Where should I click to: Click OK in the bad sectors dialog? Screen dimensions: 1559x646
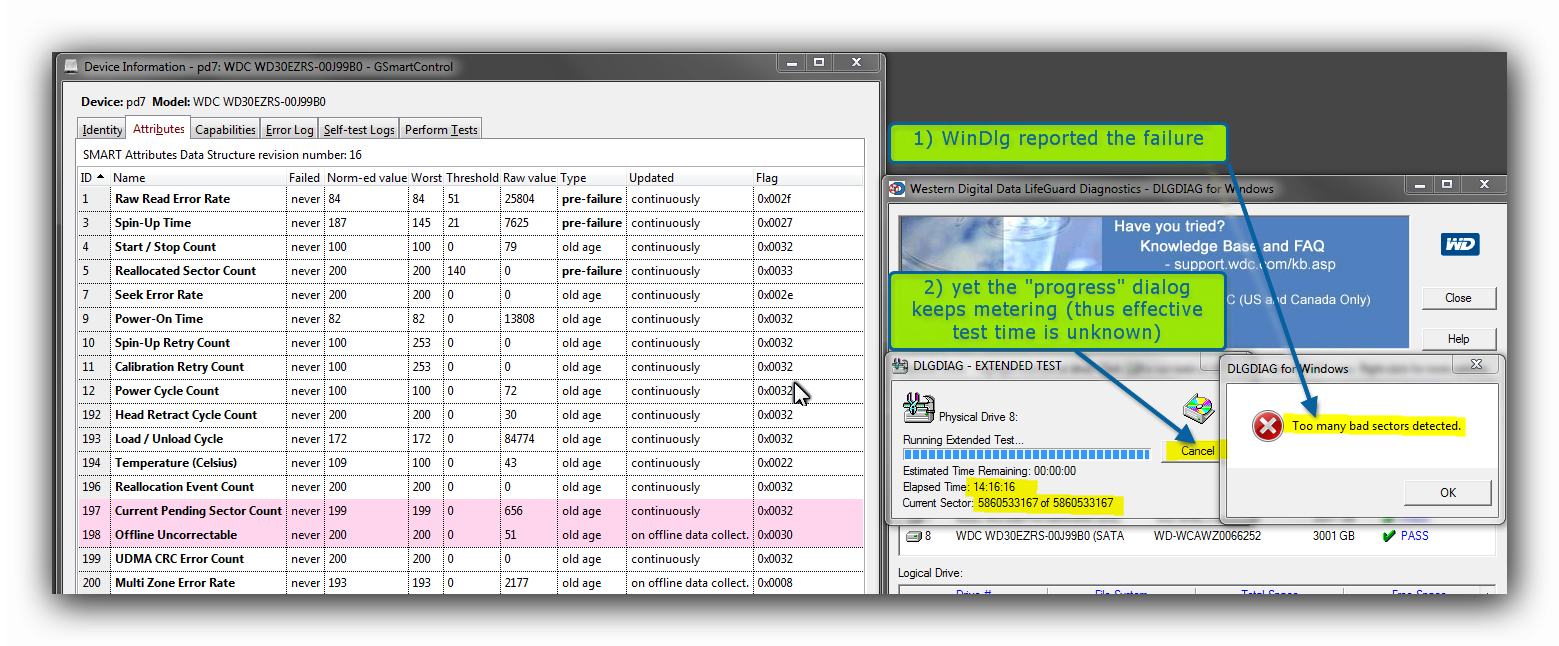pos(1448,492)
